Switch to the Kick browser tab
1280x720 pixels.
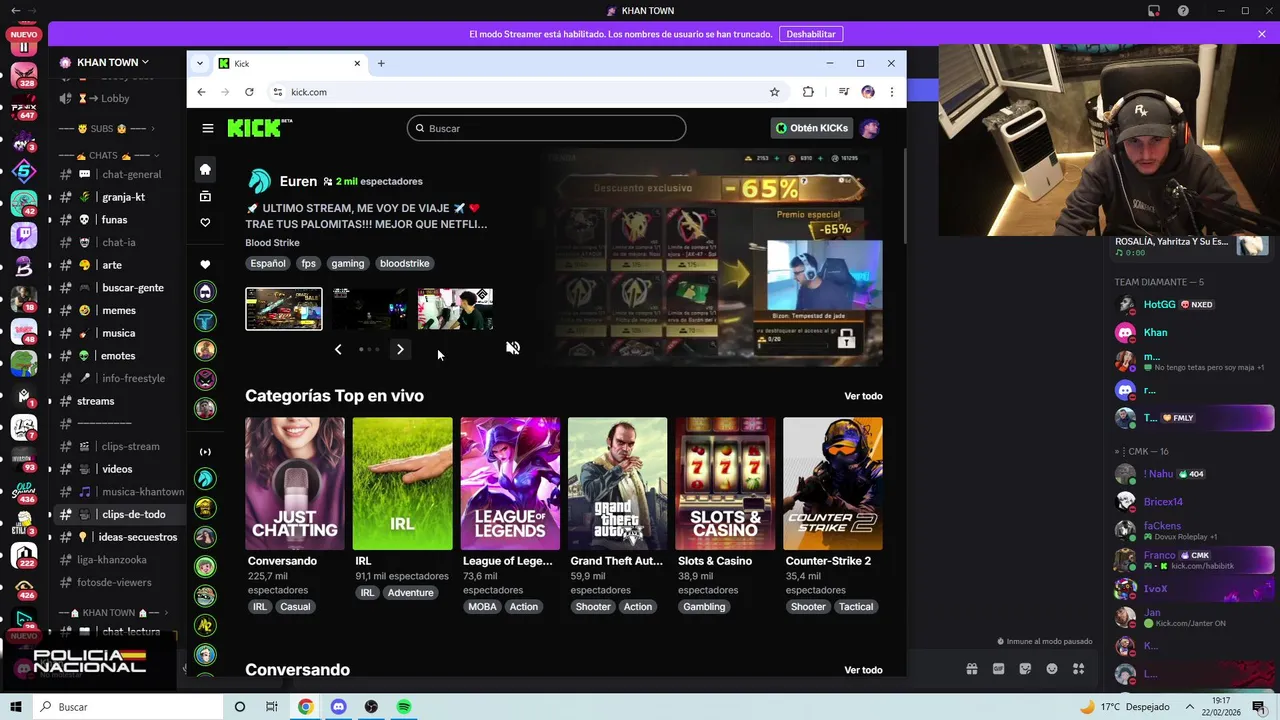[290, 63]
